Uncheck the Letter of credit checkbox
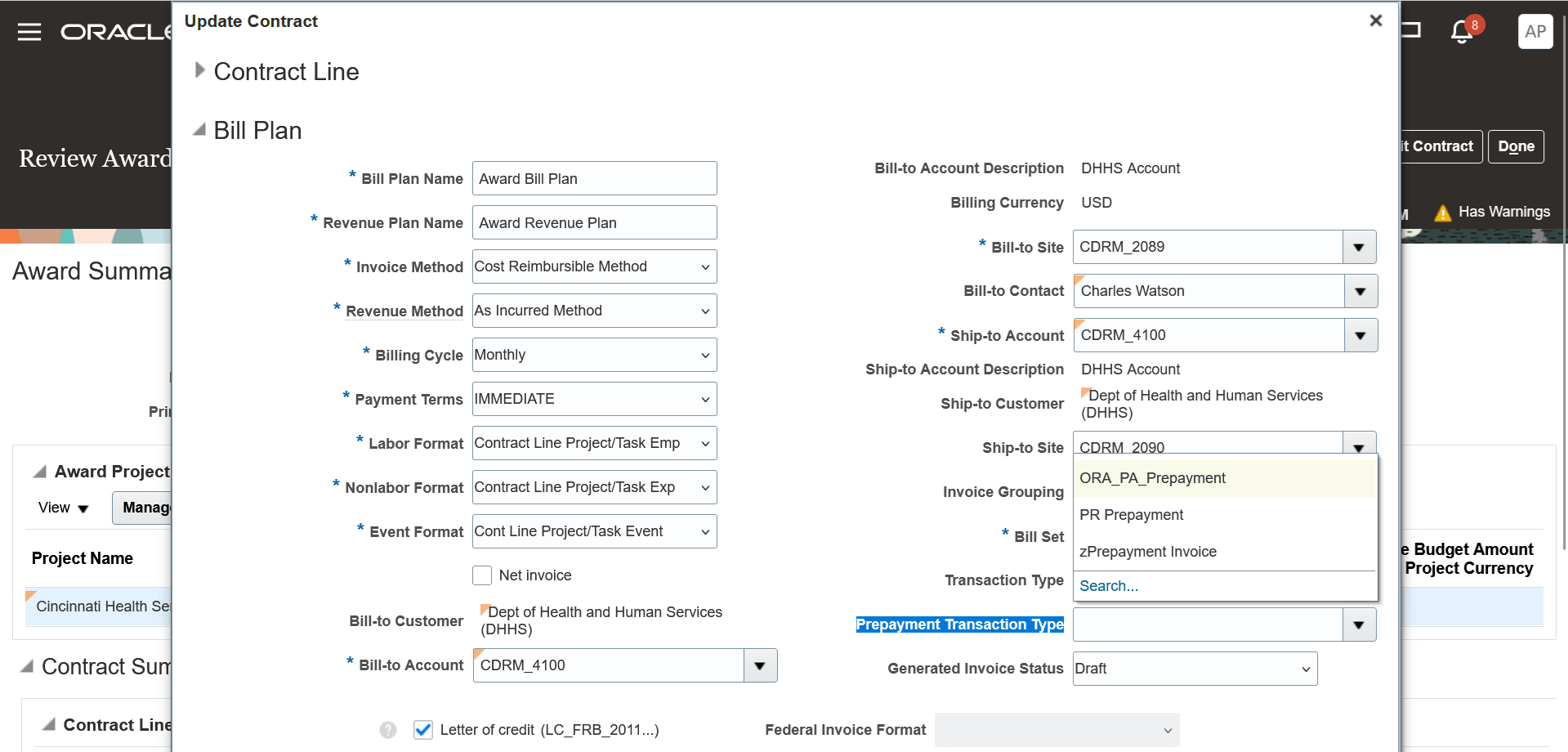The height and width of the screenshot is (752, 1568). pyautogui.click(x=422, y=730)
